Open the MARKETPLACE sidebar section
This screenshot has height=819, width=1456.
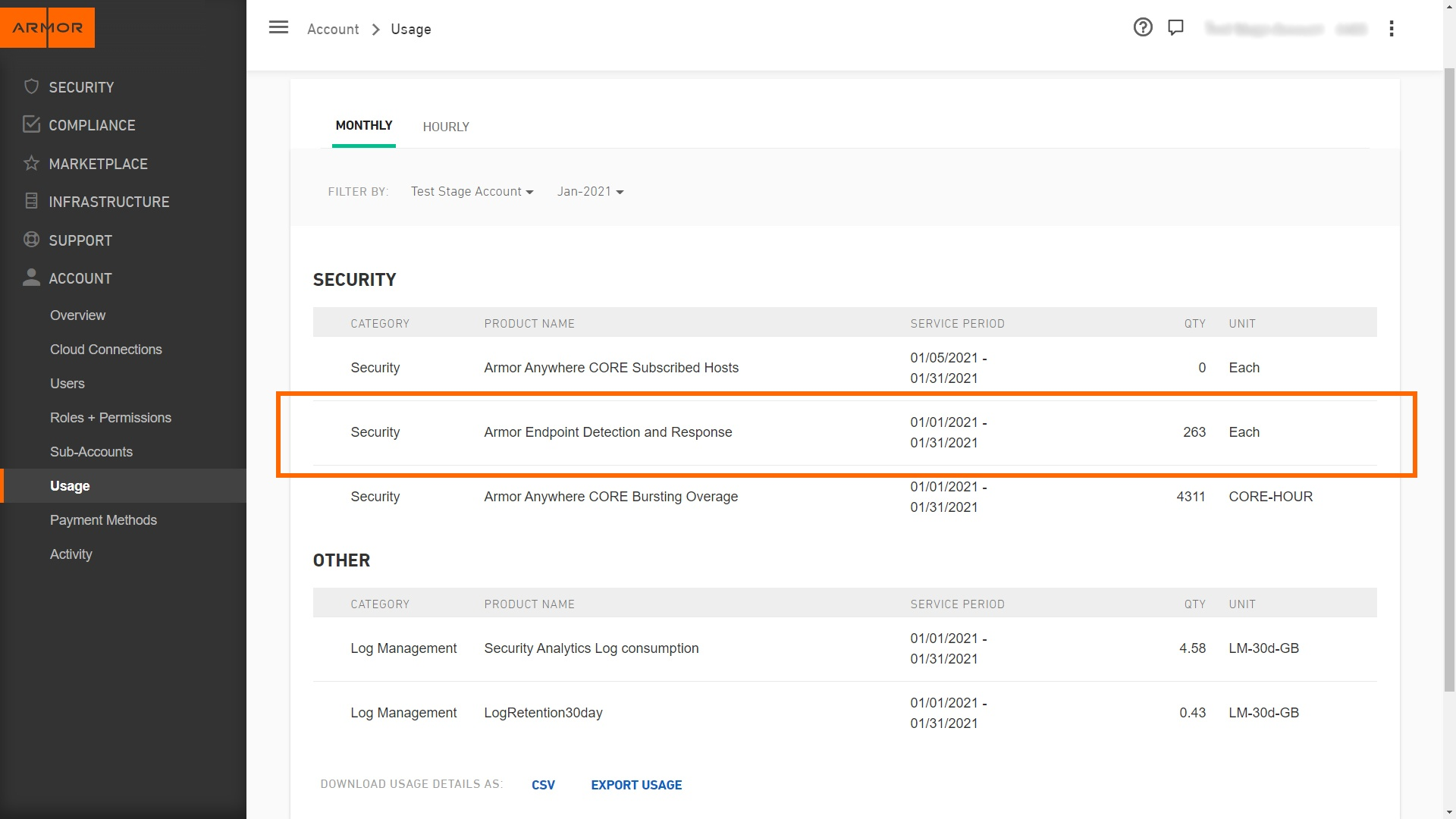(98, 164)
